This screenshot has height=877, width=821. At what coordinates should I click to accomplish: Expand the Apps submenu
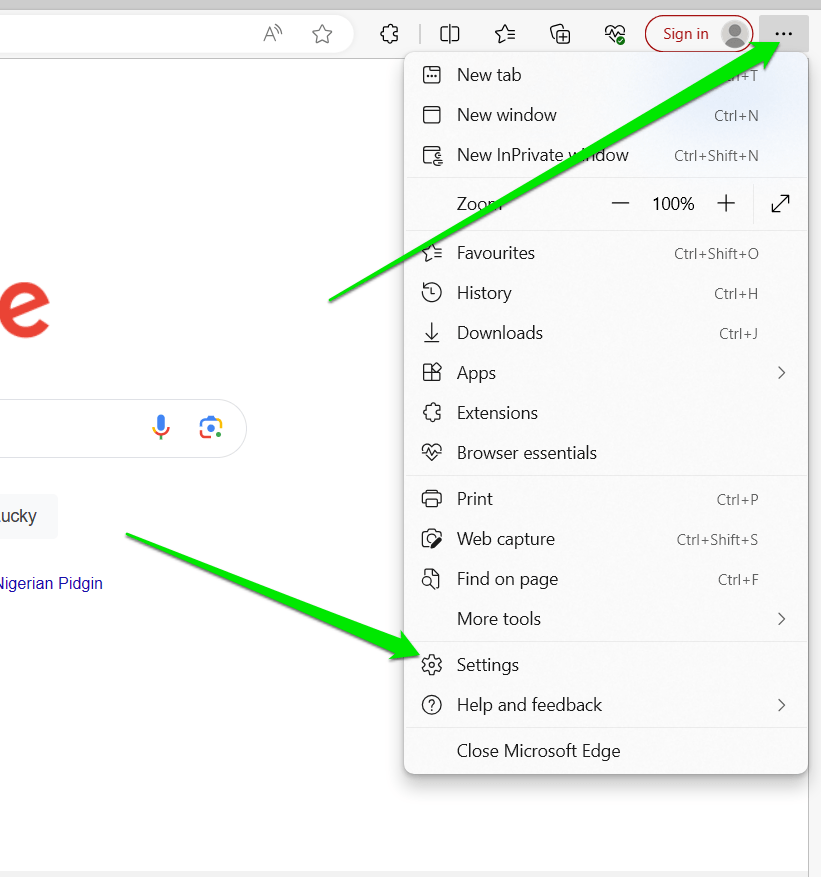606,373
